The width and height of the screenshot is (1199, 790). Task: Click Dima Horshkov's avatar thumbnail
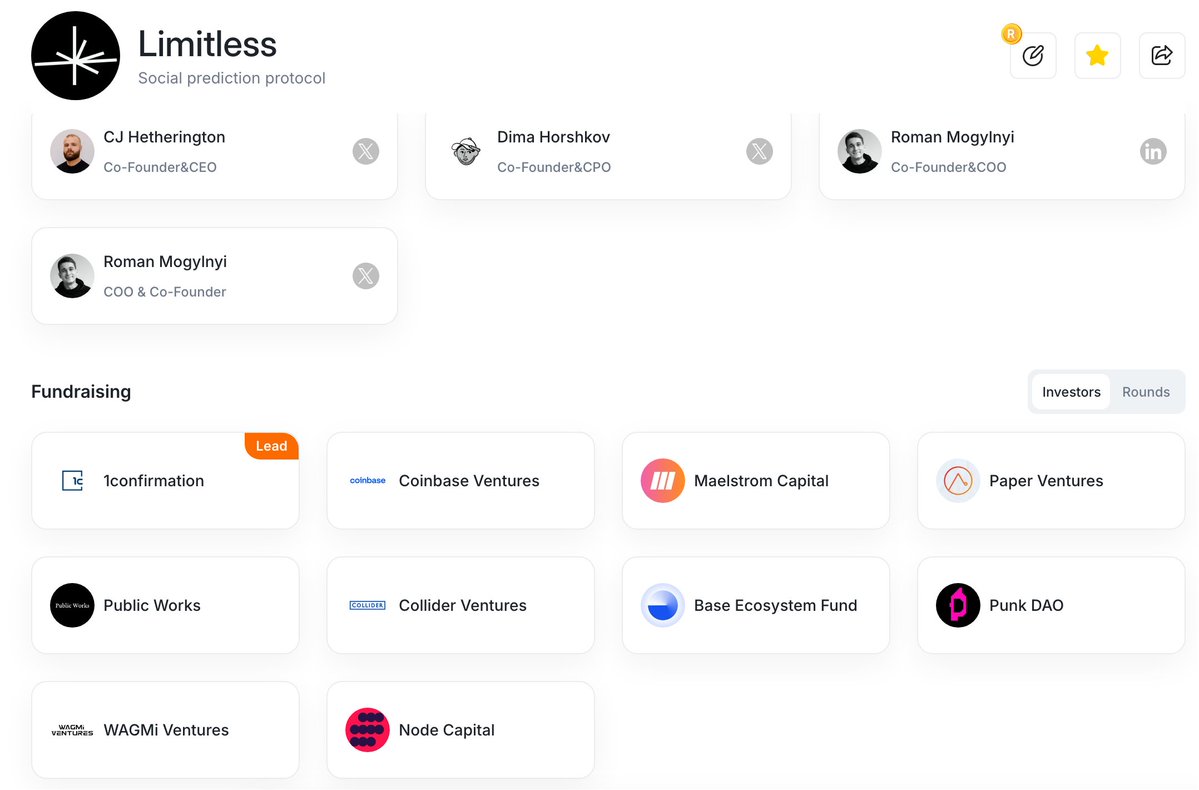click(465, 151)
